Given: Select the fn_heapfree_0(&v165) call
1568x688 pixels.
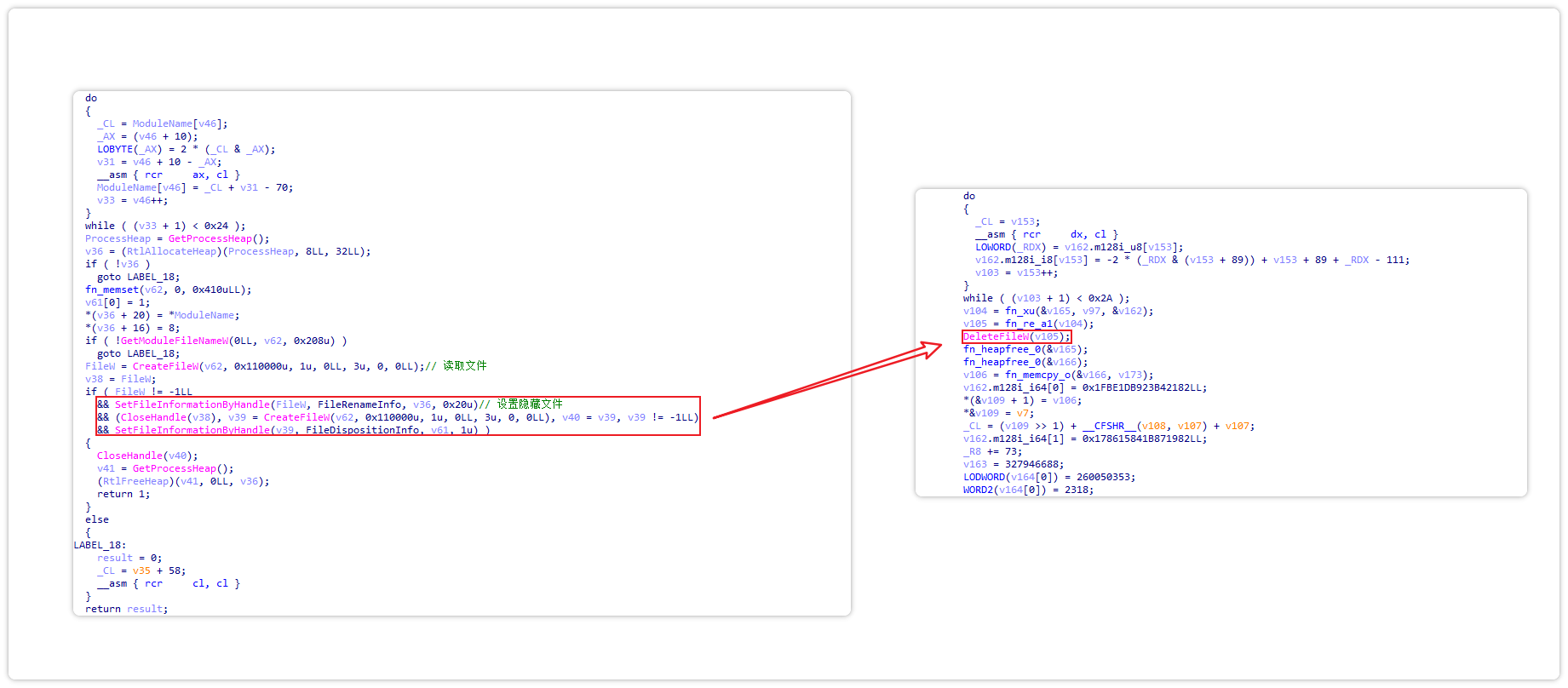Looking at the screenshot, I should tap(1025, 350).
